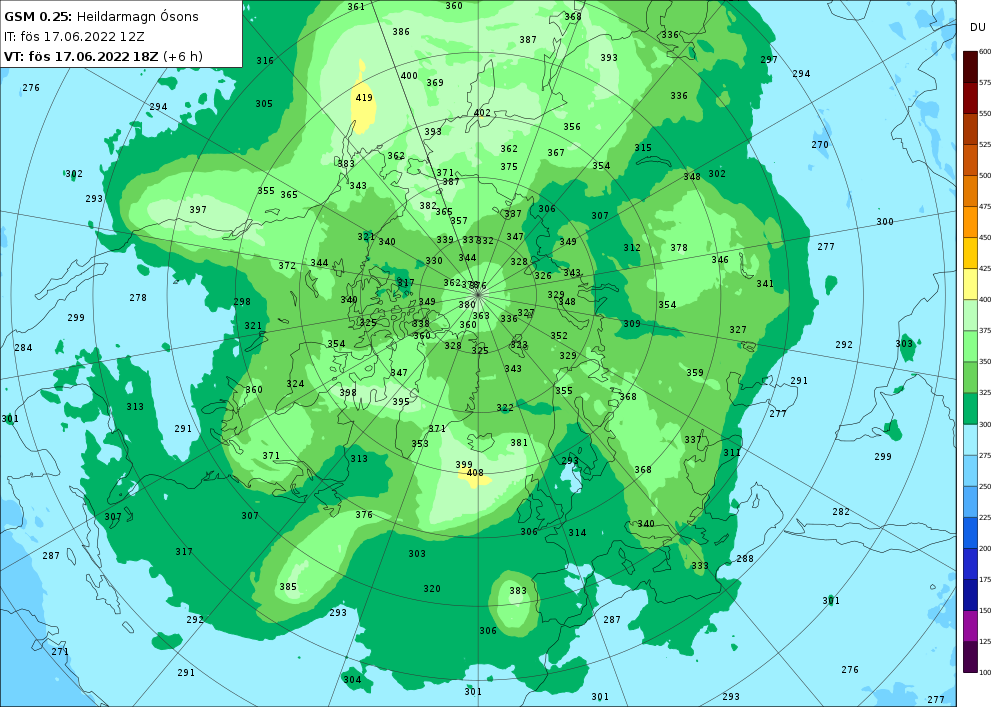This screenshot has height=707, width=1000.
Task: Click the 'DU' unit label above color bar
Action: coord(978,27)
